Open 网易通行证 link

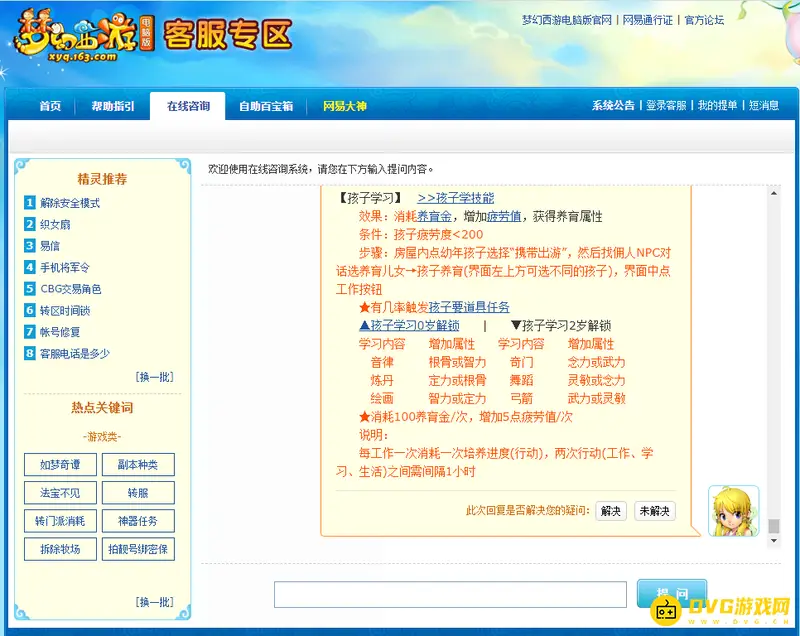coord(647,20)
